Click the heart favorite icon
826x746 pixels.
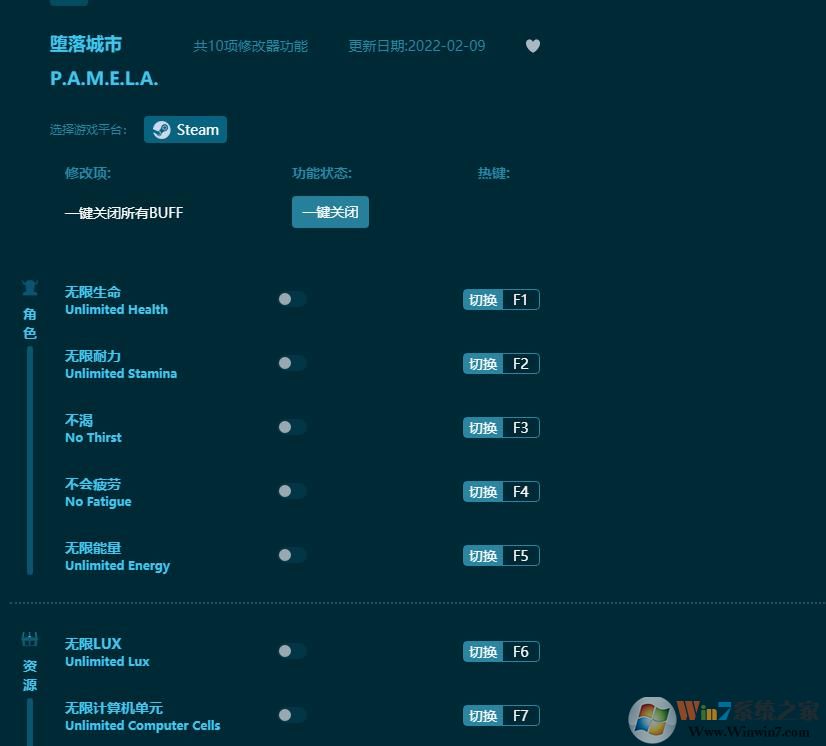pyautogui.click(x=532, y=45)
